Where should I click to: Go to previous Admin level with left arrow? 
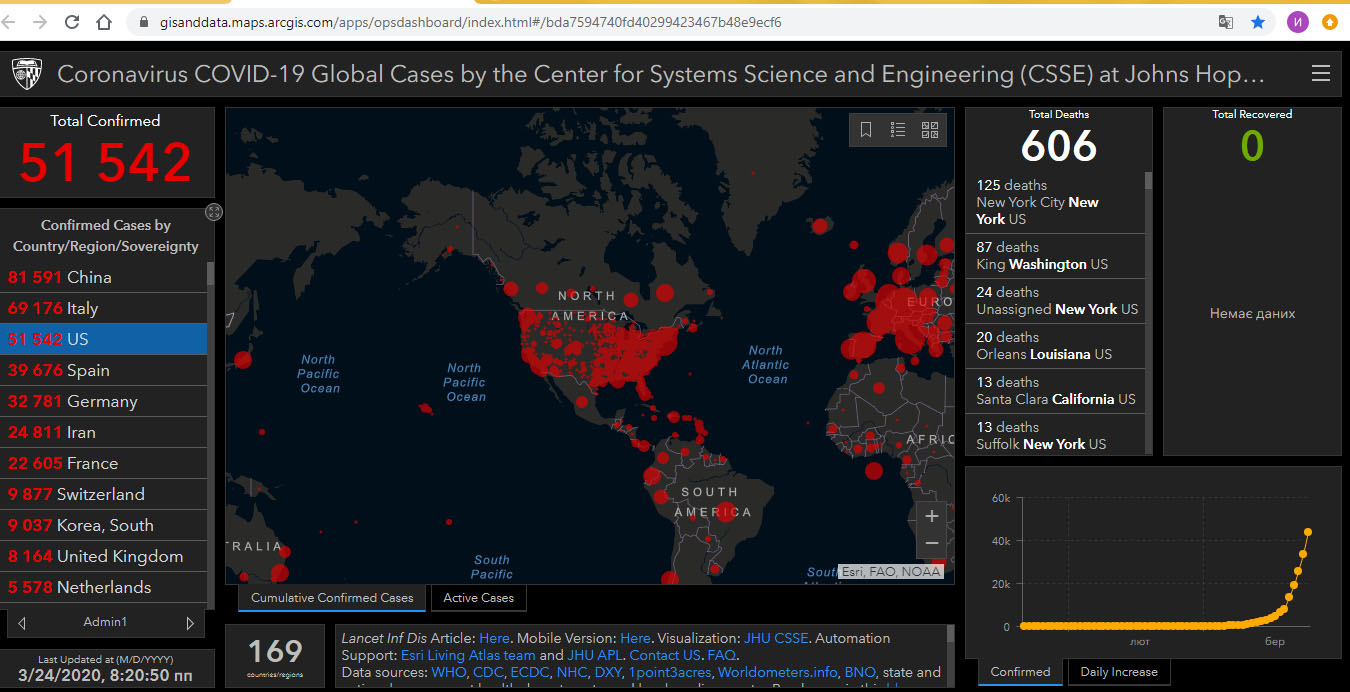click(22, 623)
